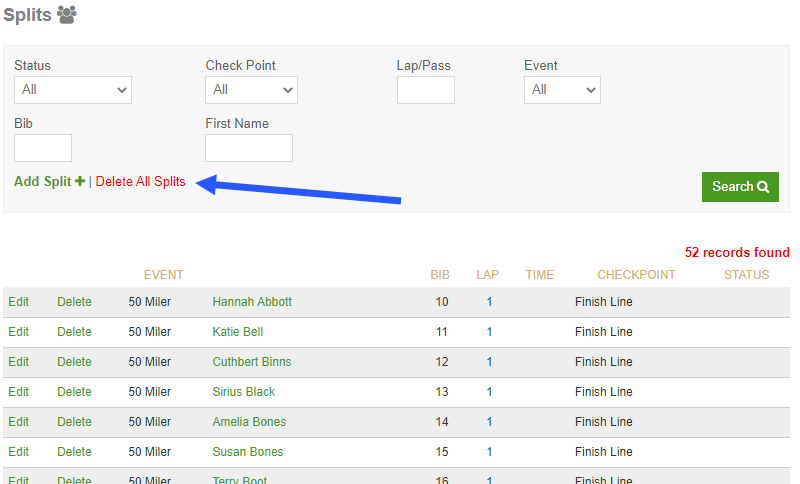
Task: Select the First Name text field
Action: [249, 148]
